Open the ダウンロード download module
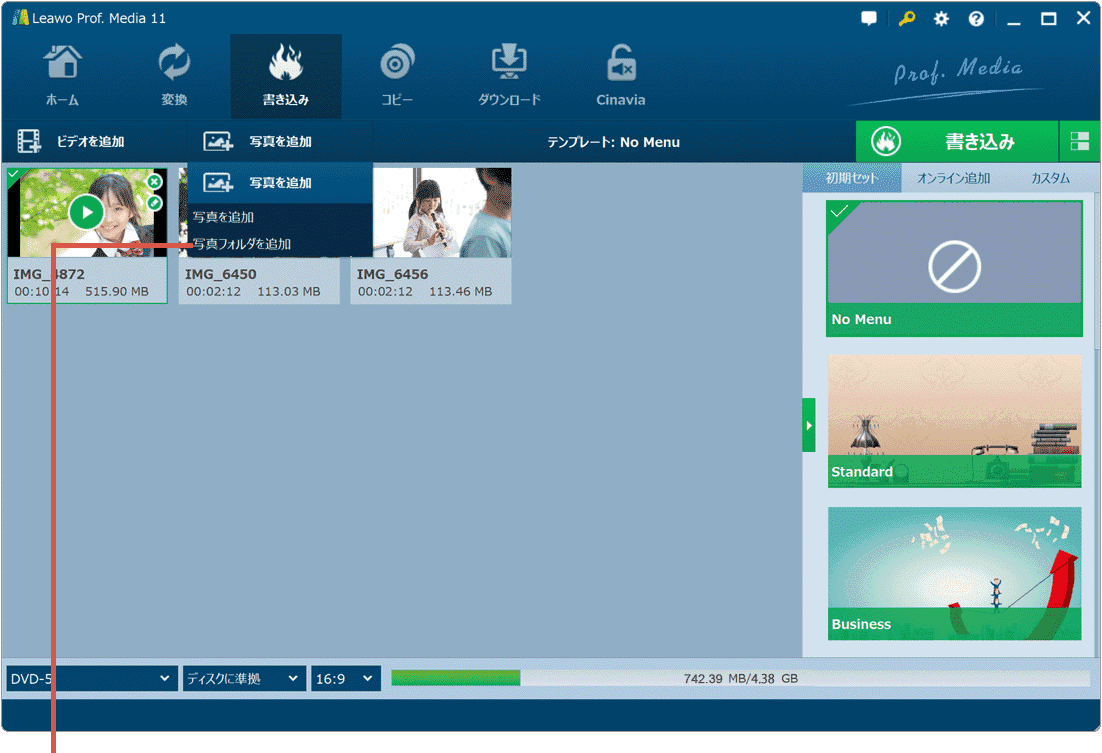 pyautogui.click(x=509, y=77)
